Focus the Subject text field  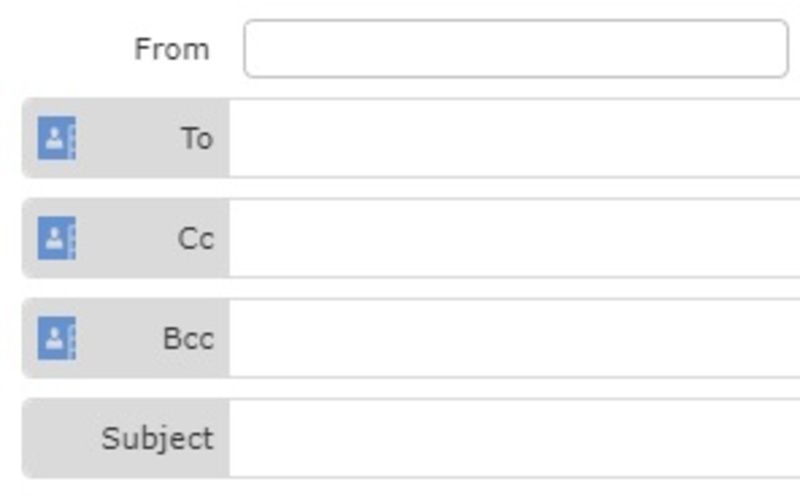[515, 438]
